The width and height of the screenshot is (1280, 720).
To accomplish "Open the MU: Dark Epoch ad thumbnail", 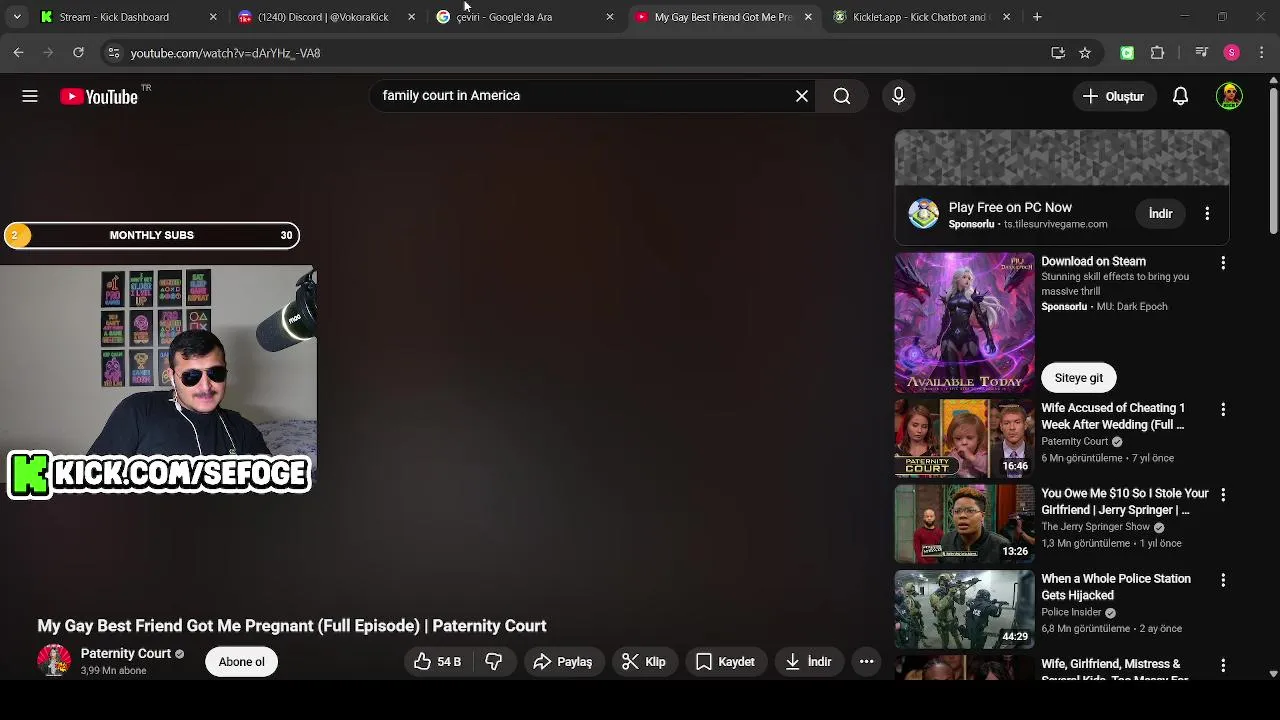I will pyautogui.click(x=964, y=322).
